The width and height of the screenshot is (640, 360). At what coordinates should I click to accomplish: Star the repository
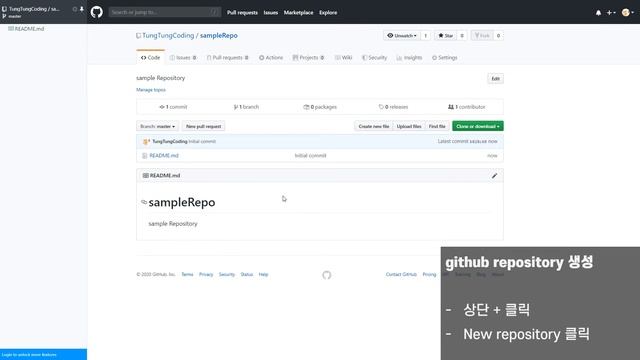click(446, 36)
